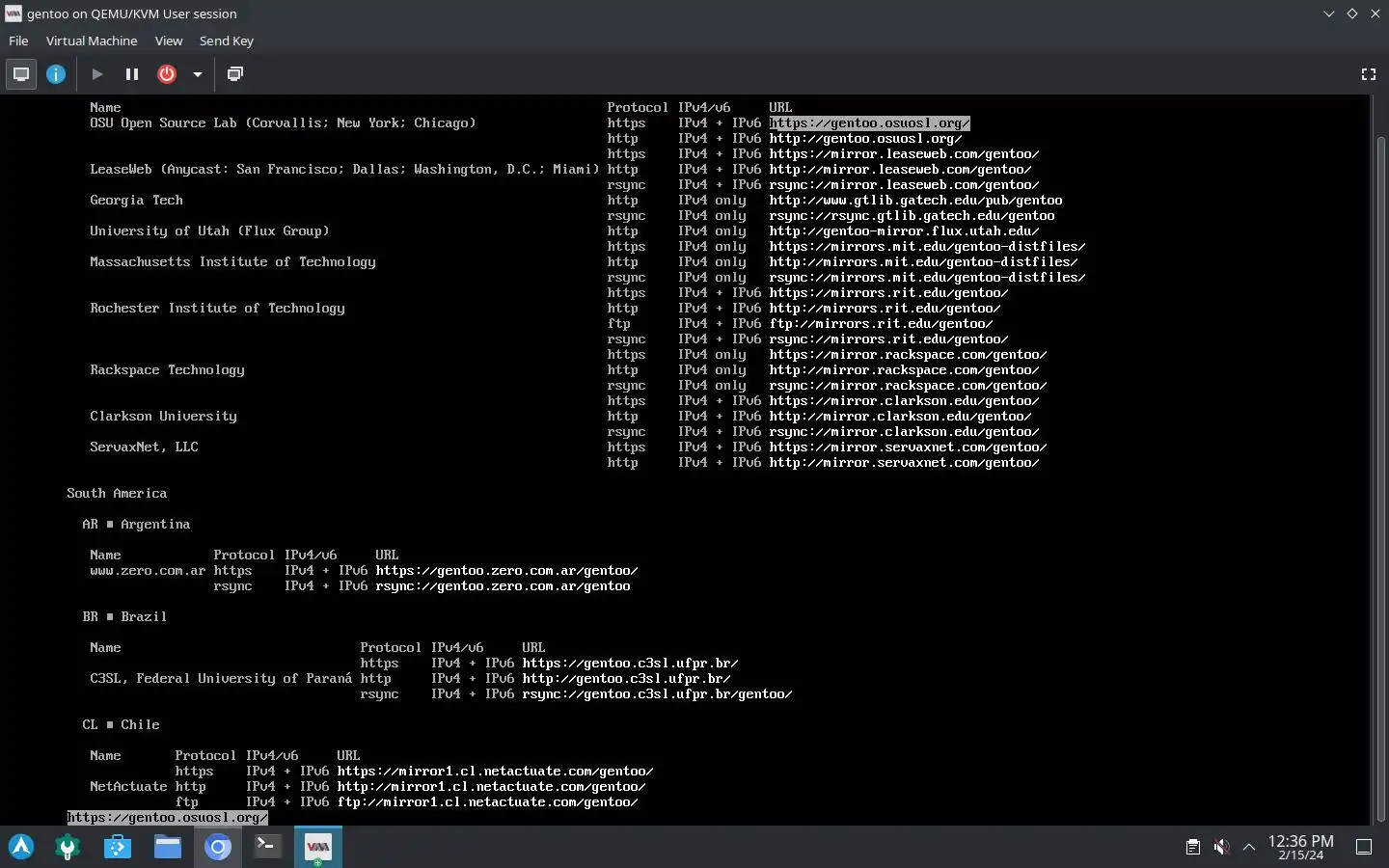Select rsync://gentoo.c3sl.ufpr.br/gentoo/ URL

[x=657, y=694]
